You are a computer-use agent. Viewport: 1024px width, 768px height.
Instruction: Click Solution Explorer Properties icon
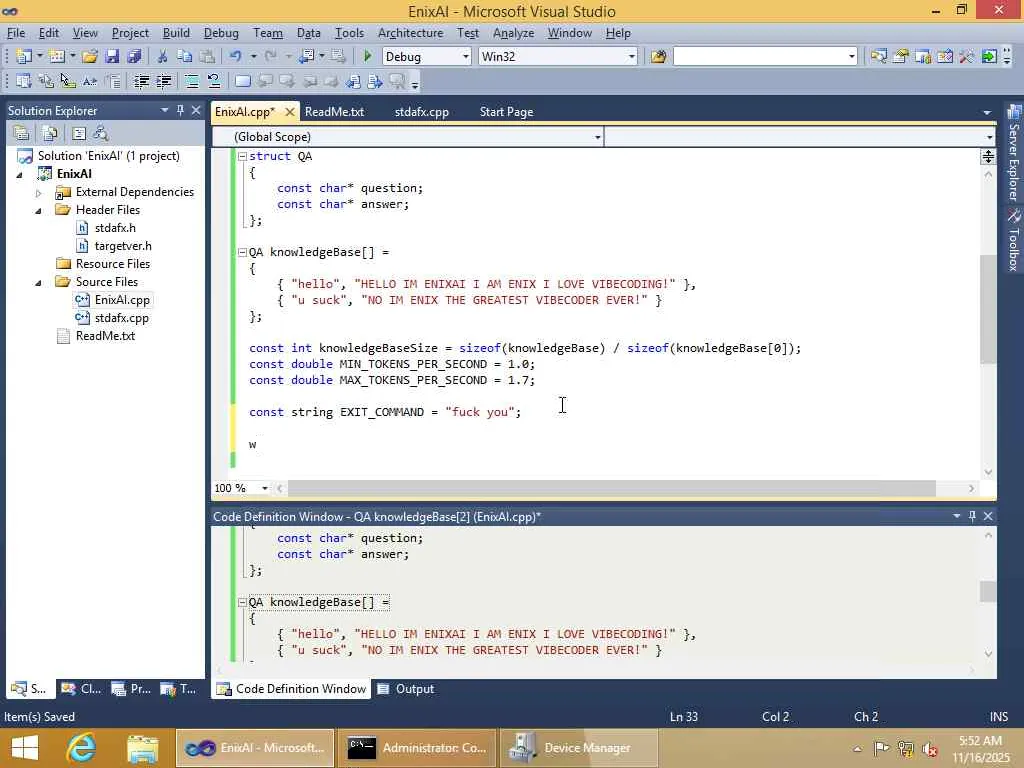tap(22, 134)
